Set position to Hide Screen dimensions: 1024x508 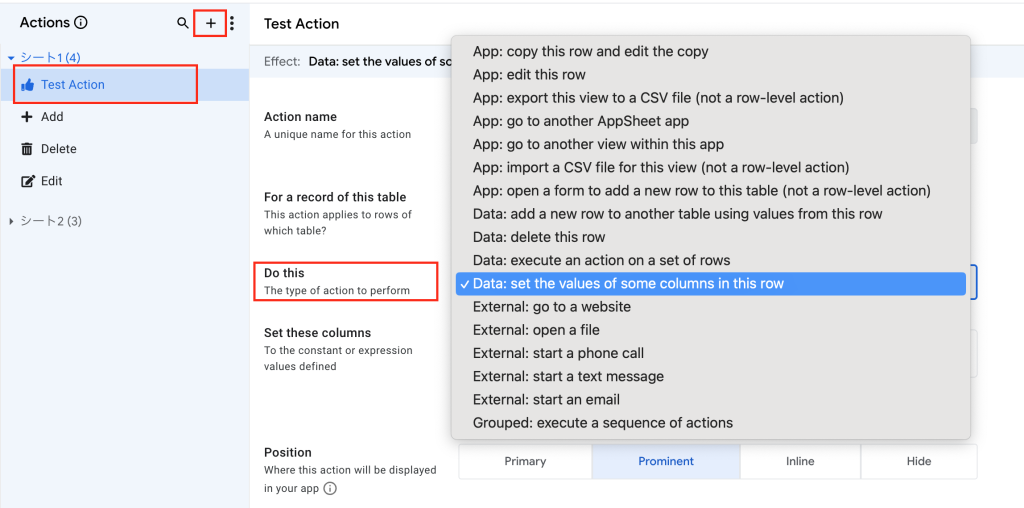click(918, 461)
